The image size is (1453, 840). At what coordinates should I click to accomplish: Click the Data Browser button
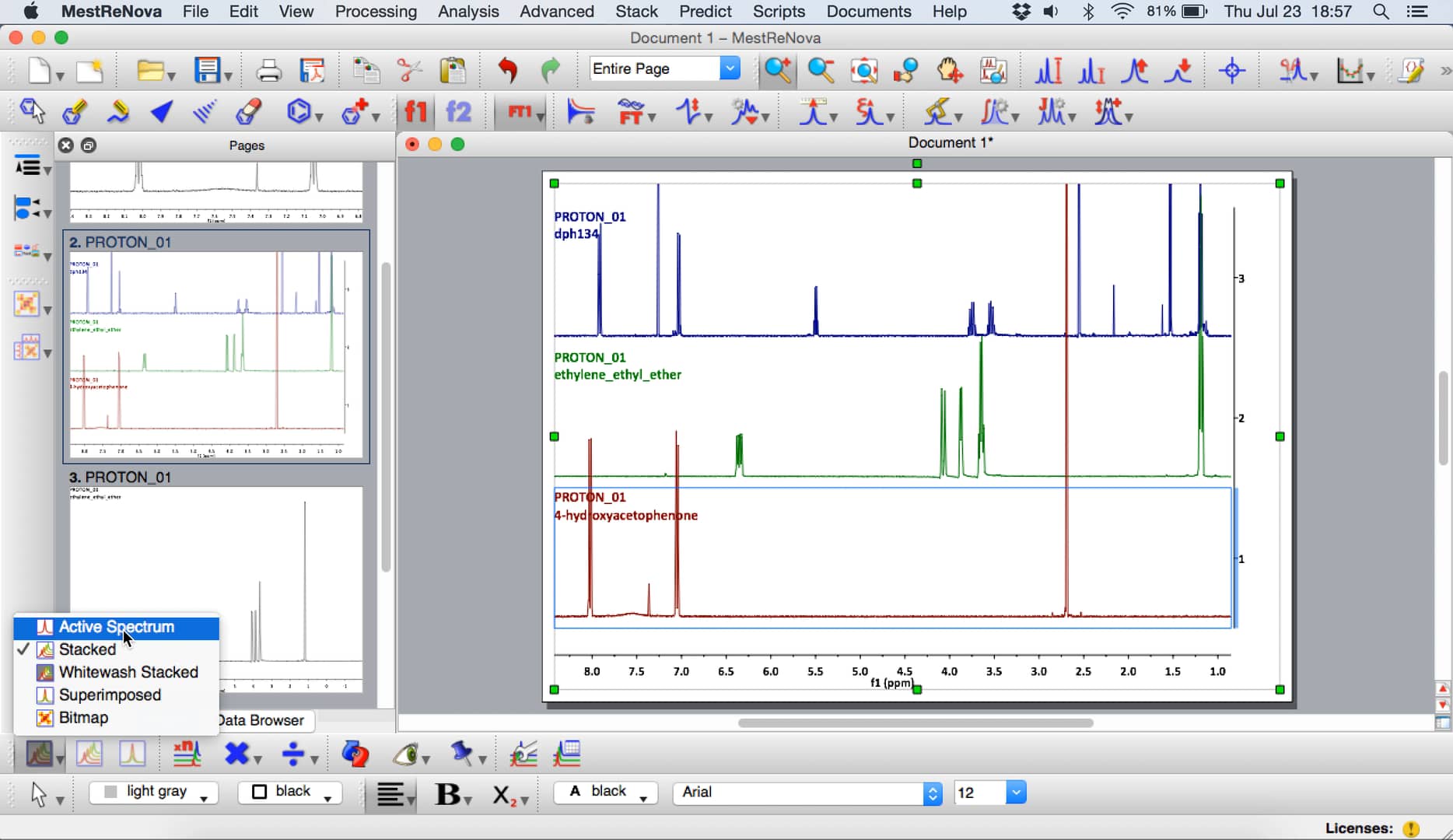click(261, 721)
